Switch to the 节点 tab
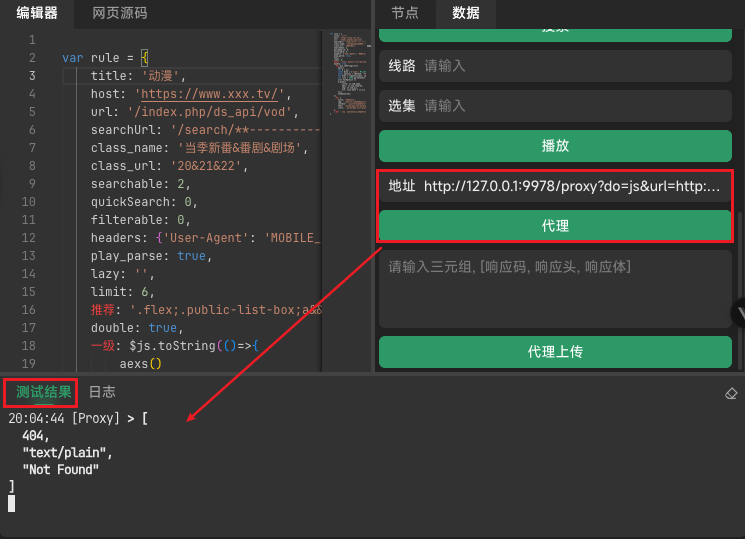Viewport: 745px width, 539px height. coord(405,13)
